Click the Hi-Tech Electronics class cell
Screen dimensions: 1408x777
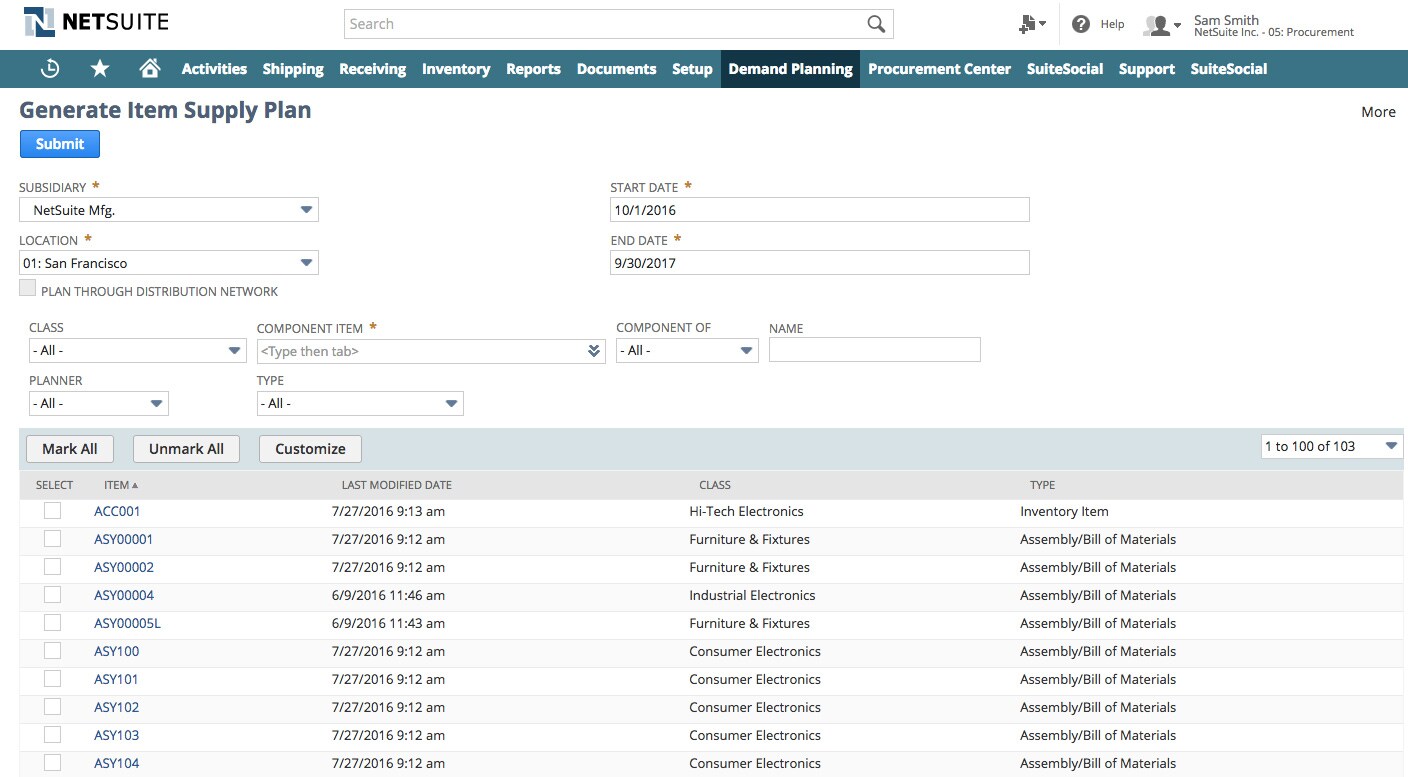(746, 511)
